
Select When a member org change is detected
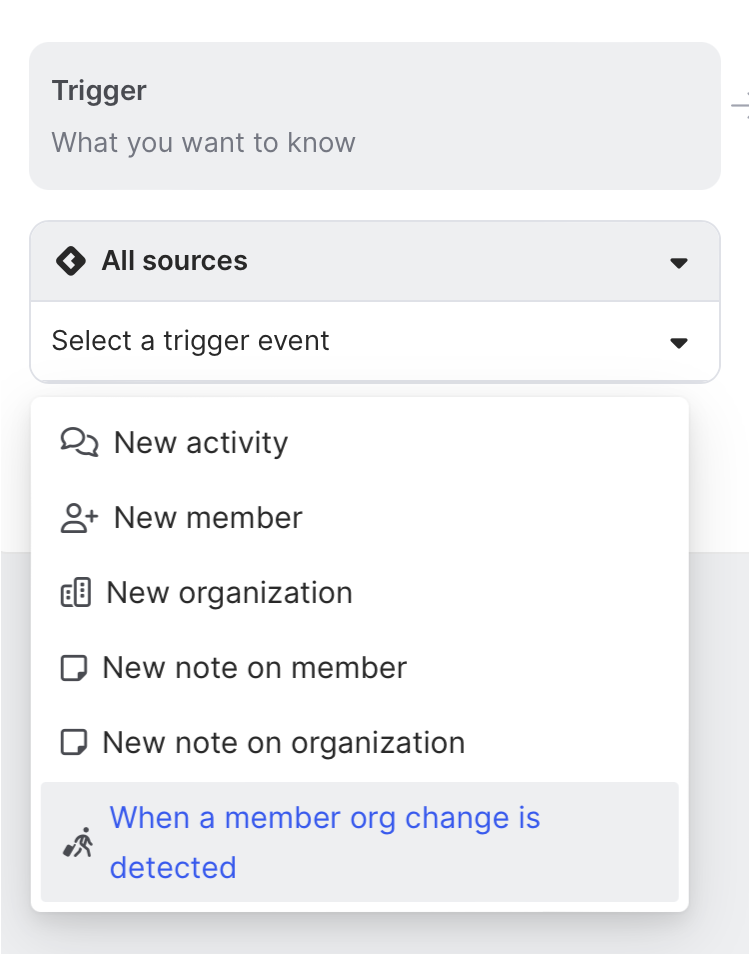(x=324, y=842)
